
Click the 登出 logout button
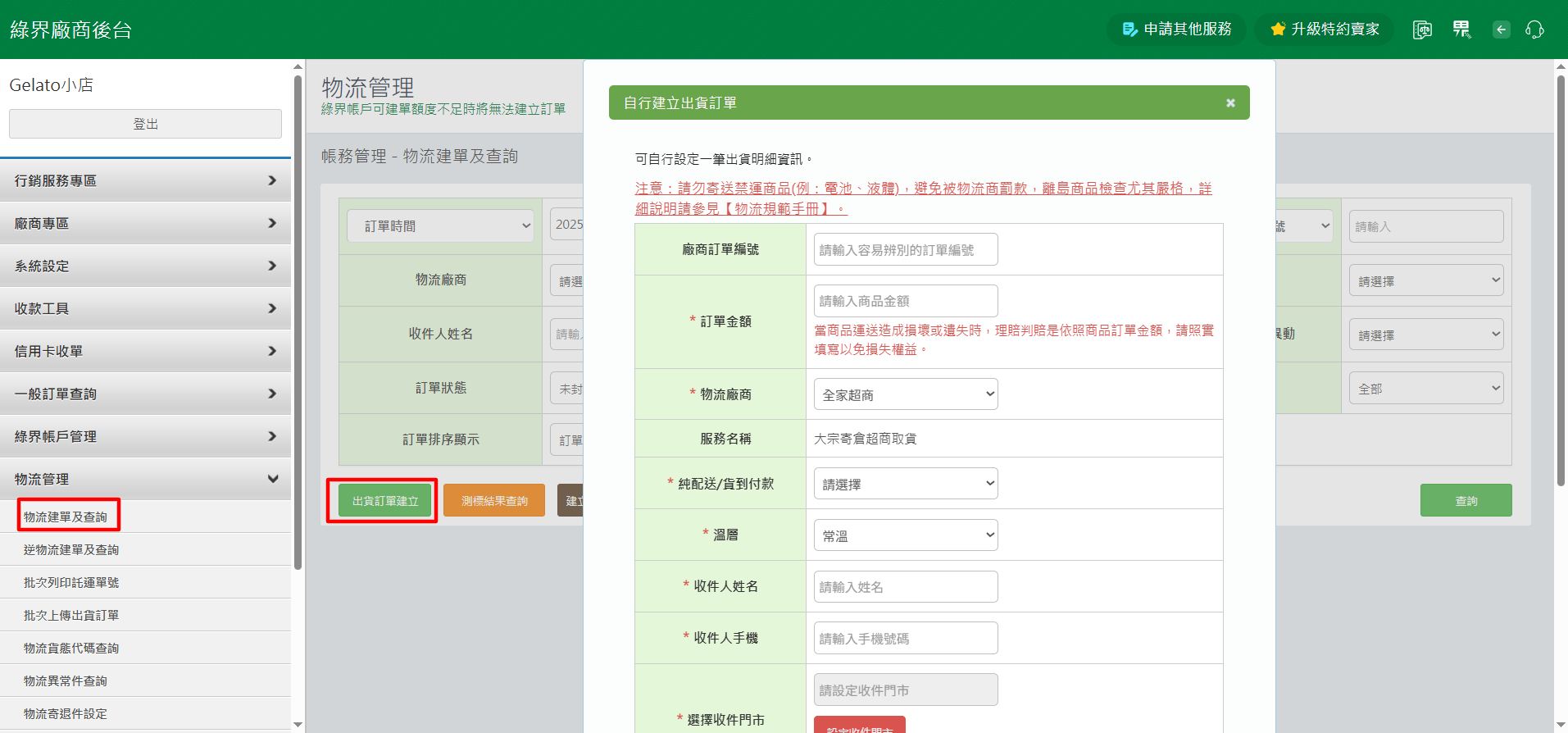pyautogui.click(x=145, y=124)
